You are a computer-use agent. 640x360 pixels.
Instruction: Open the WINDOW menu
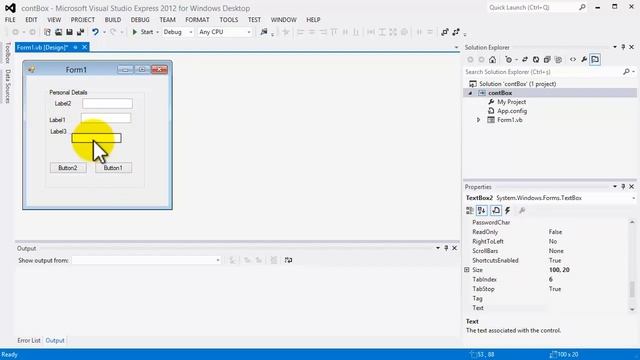point(284,20)
